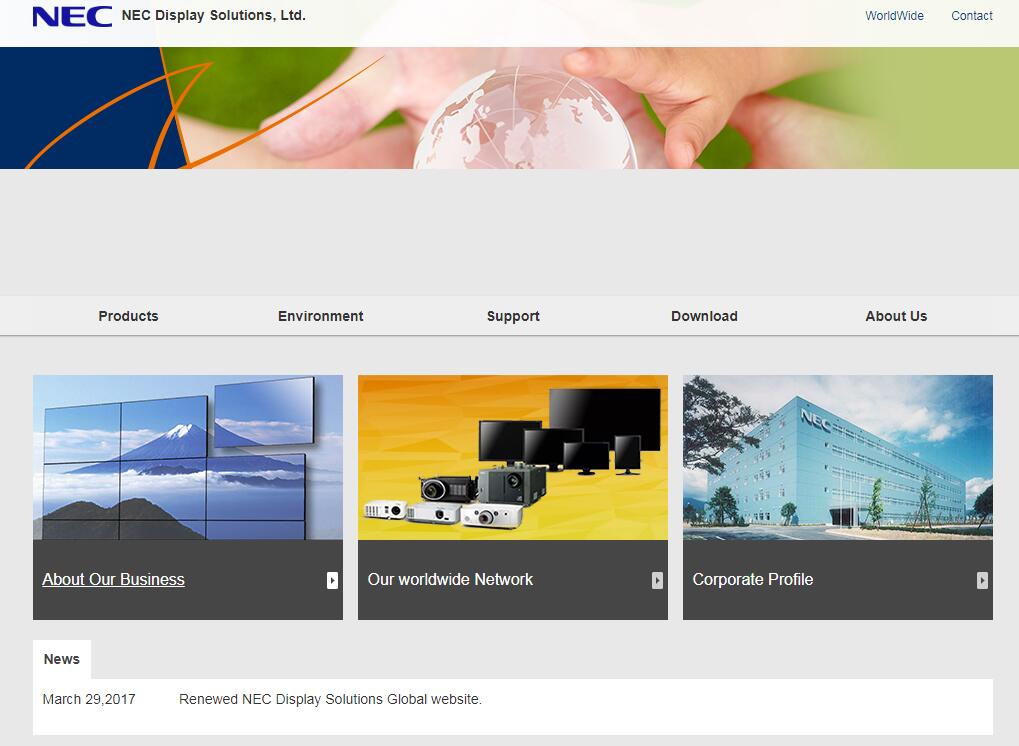Click the projectors and monitors thumbnail
The width and height of the screenshot is (1019, 746).
click(x=513, y=457)
